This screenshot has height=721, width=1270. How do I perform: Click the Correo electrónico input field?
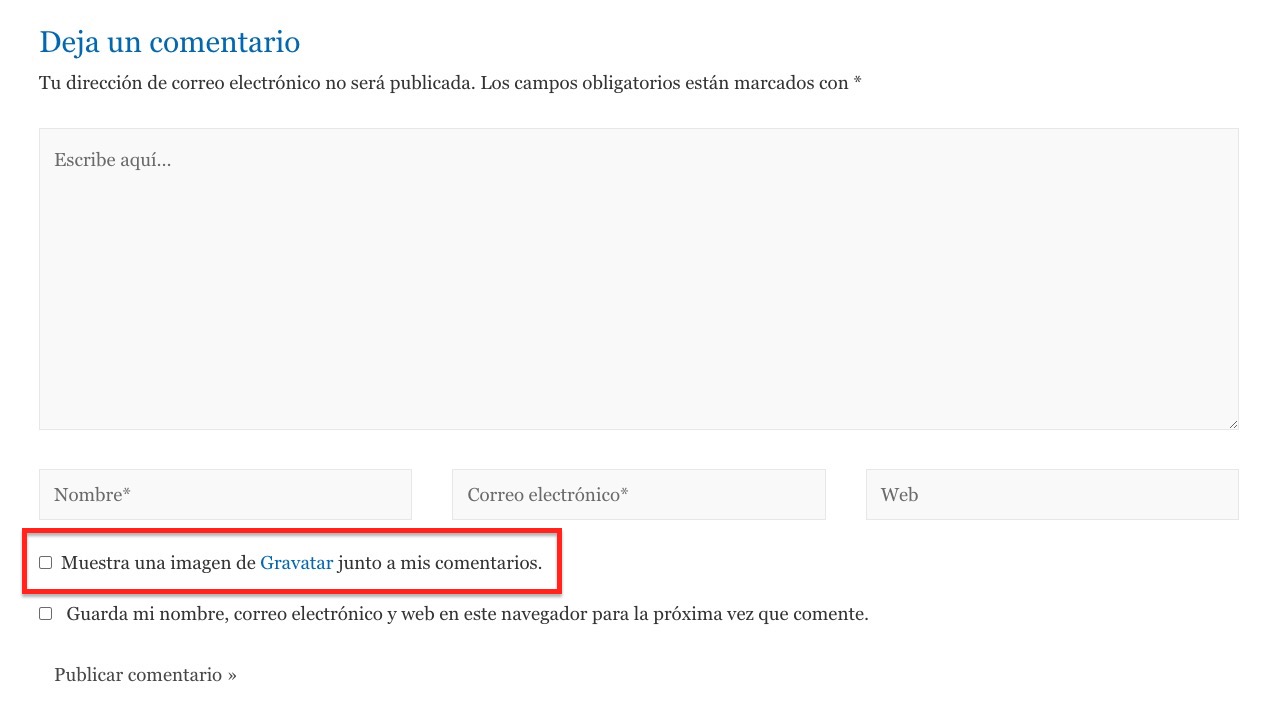(638, 494)
